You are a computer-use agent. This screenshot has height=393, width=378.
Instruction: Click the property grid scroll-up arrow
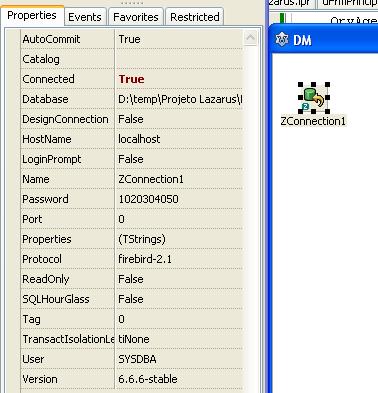[x=250, y=38]
